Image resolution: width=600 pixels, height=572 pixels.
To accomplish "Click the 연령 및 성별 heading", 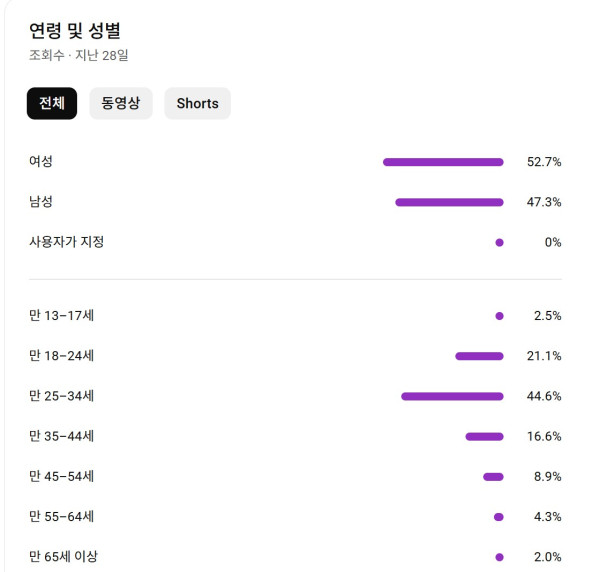I will [75, 31].
